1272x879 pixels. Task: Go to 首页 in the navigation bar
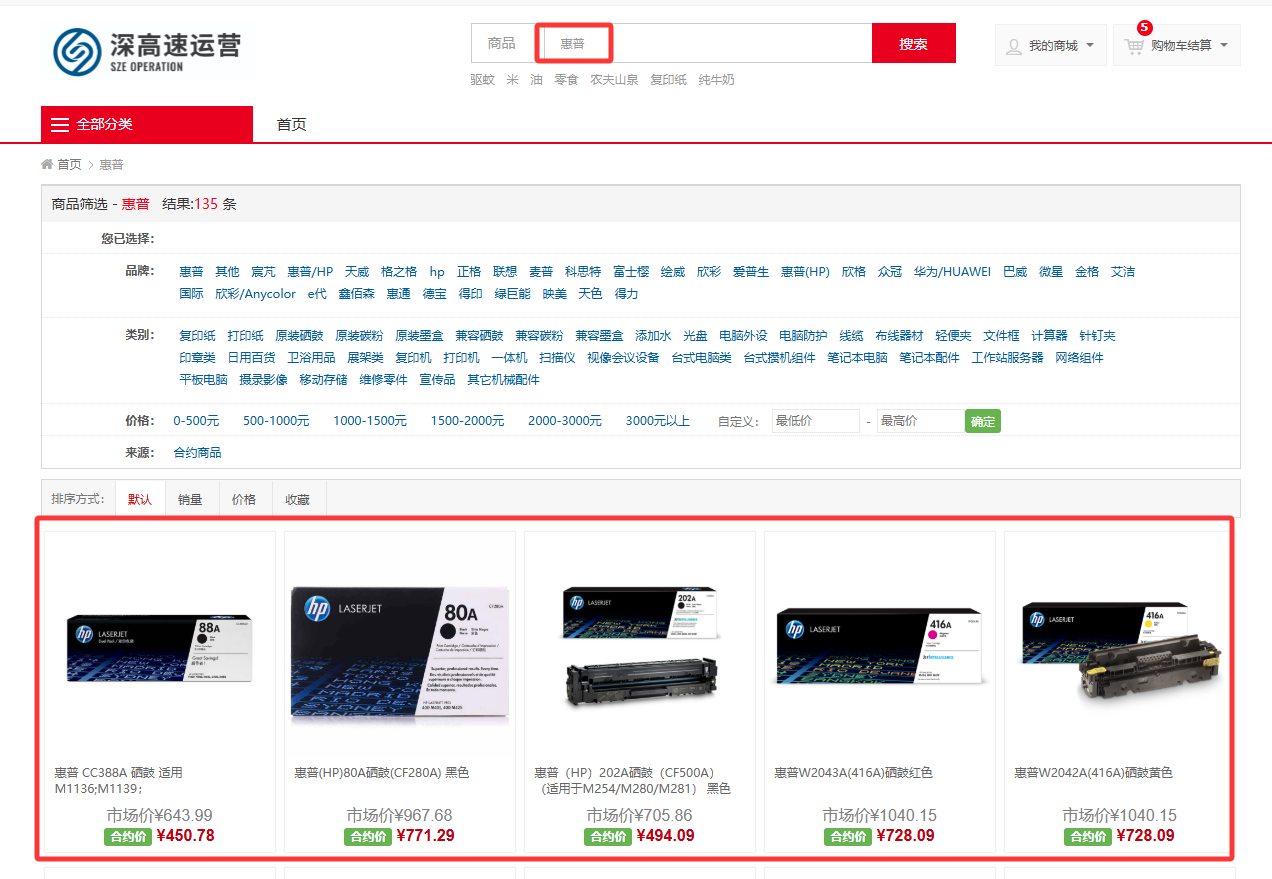coord(291,124)
